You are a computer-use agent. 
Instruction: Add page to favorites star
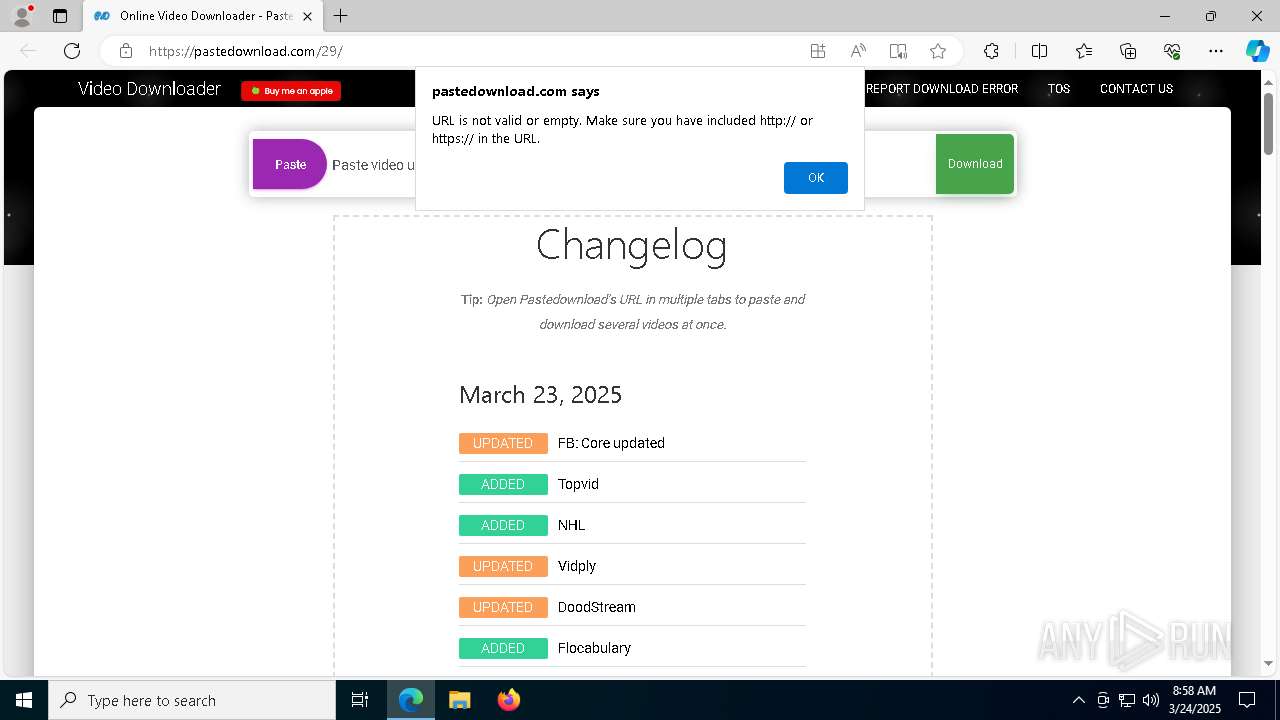point(938,51)
